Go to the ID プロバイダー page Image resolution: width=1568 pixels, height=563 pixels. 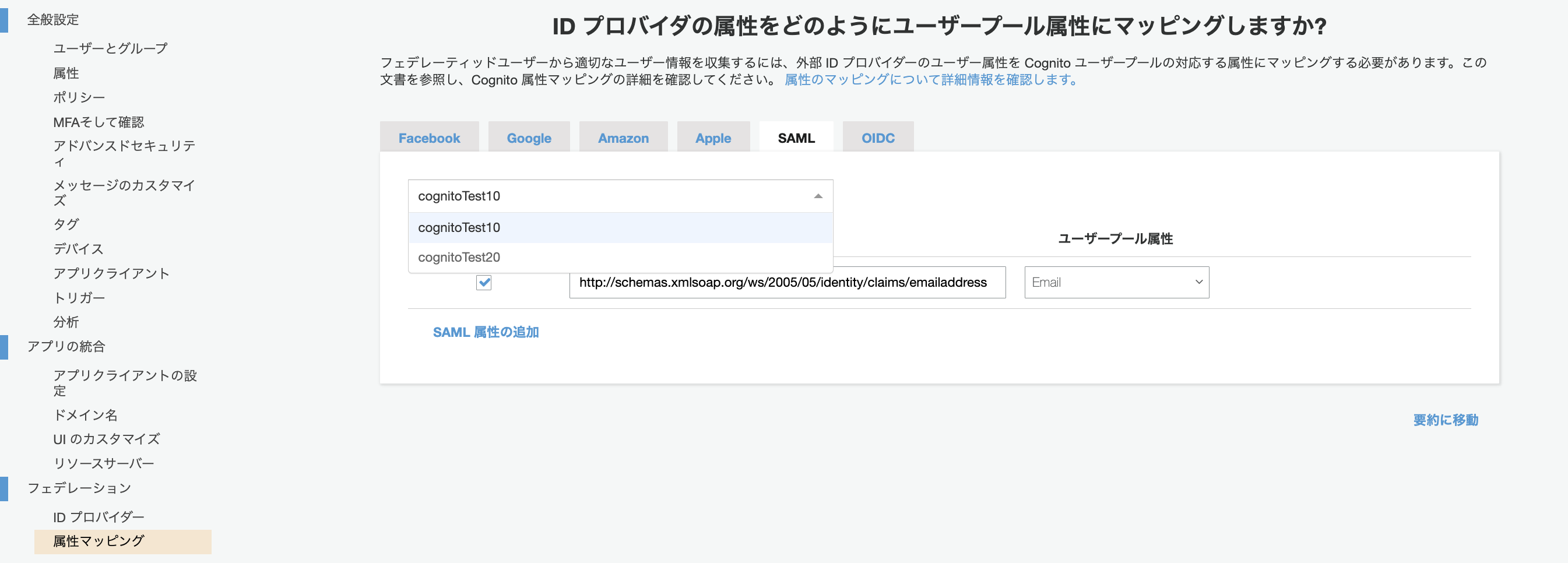click(99, 516)
